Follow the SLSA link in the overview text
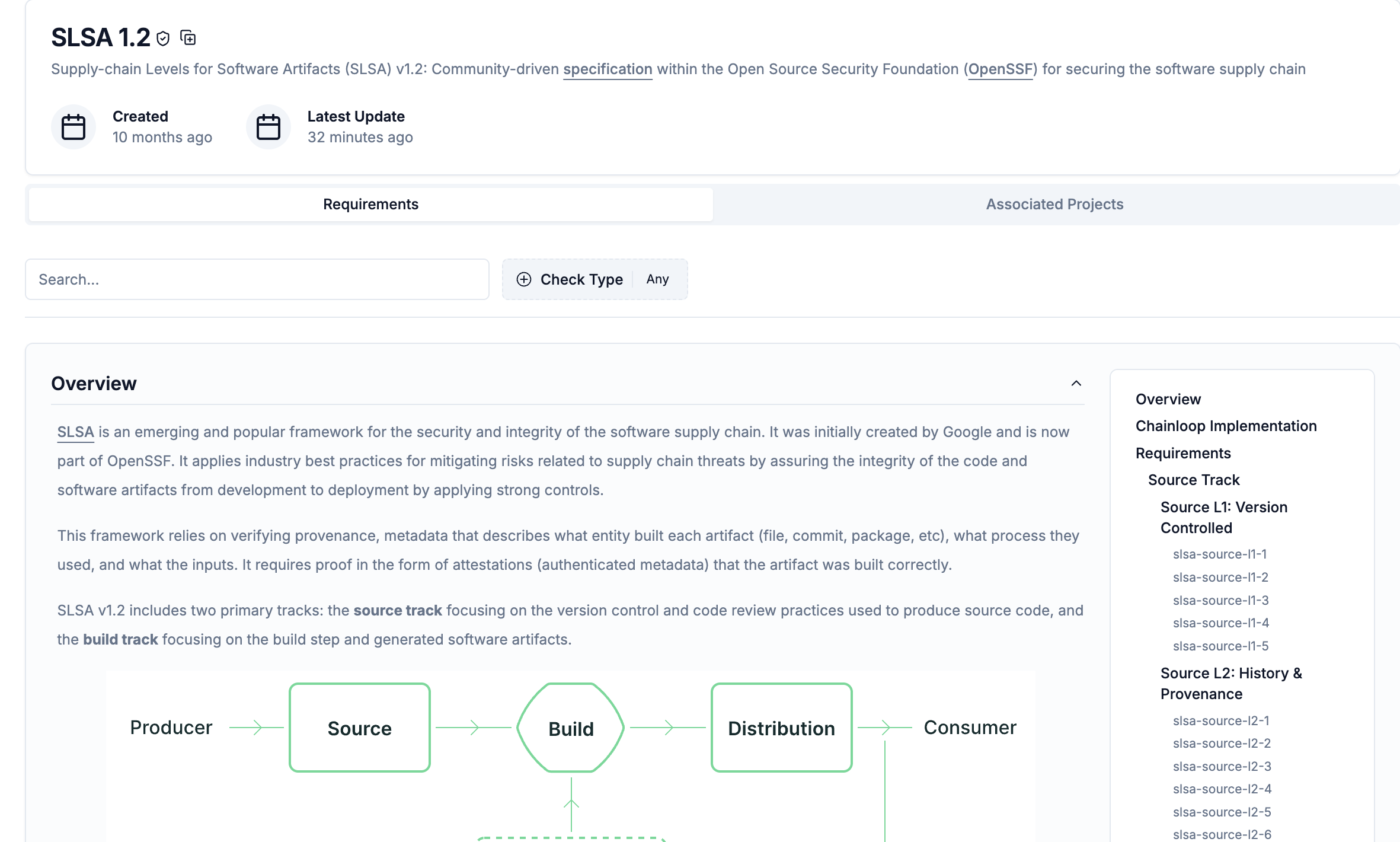The height and width of the screenshot is (842, 1400). coord(75,432)
